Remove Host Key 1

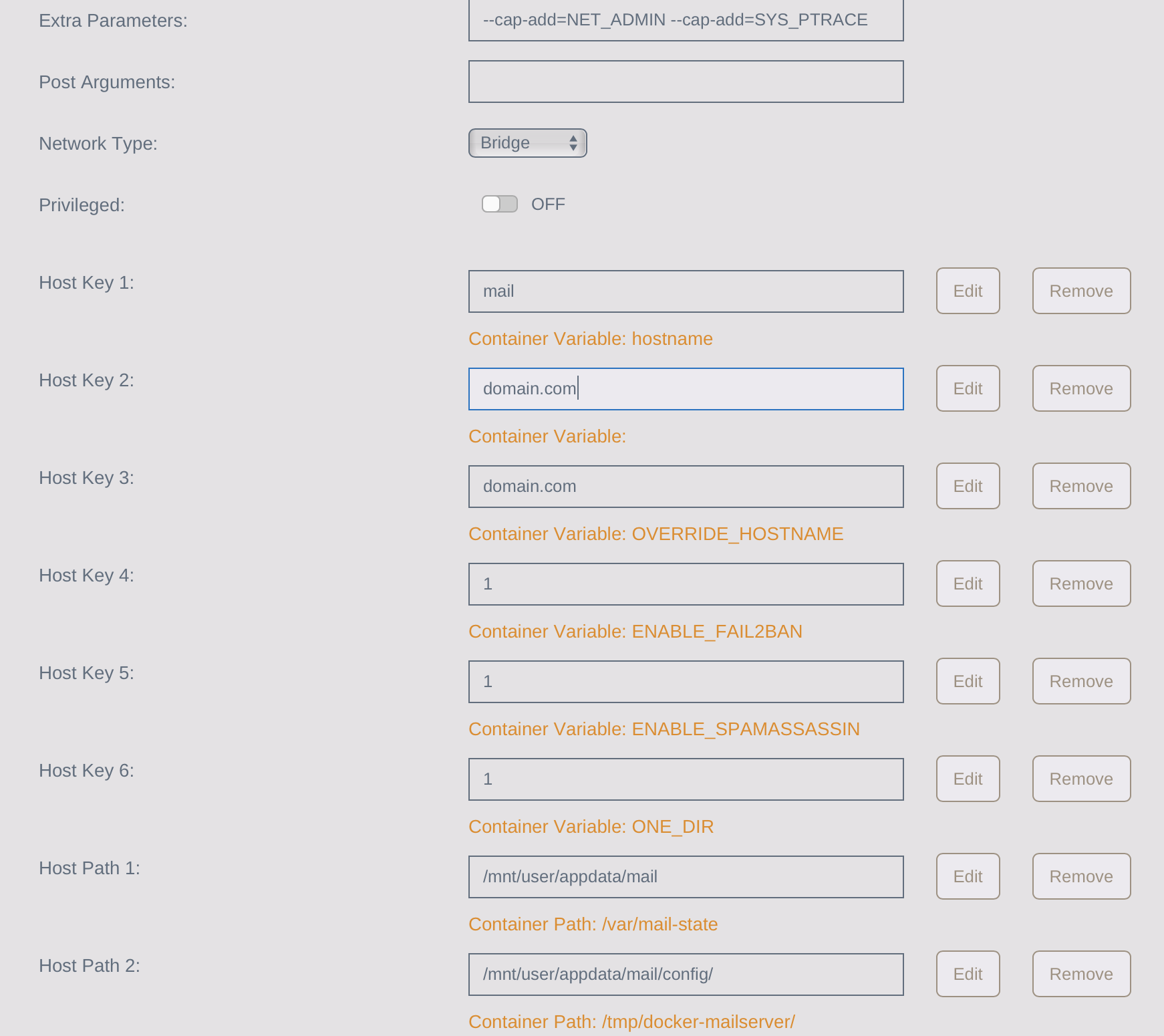click(1082, 291)
